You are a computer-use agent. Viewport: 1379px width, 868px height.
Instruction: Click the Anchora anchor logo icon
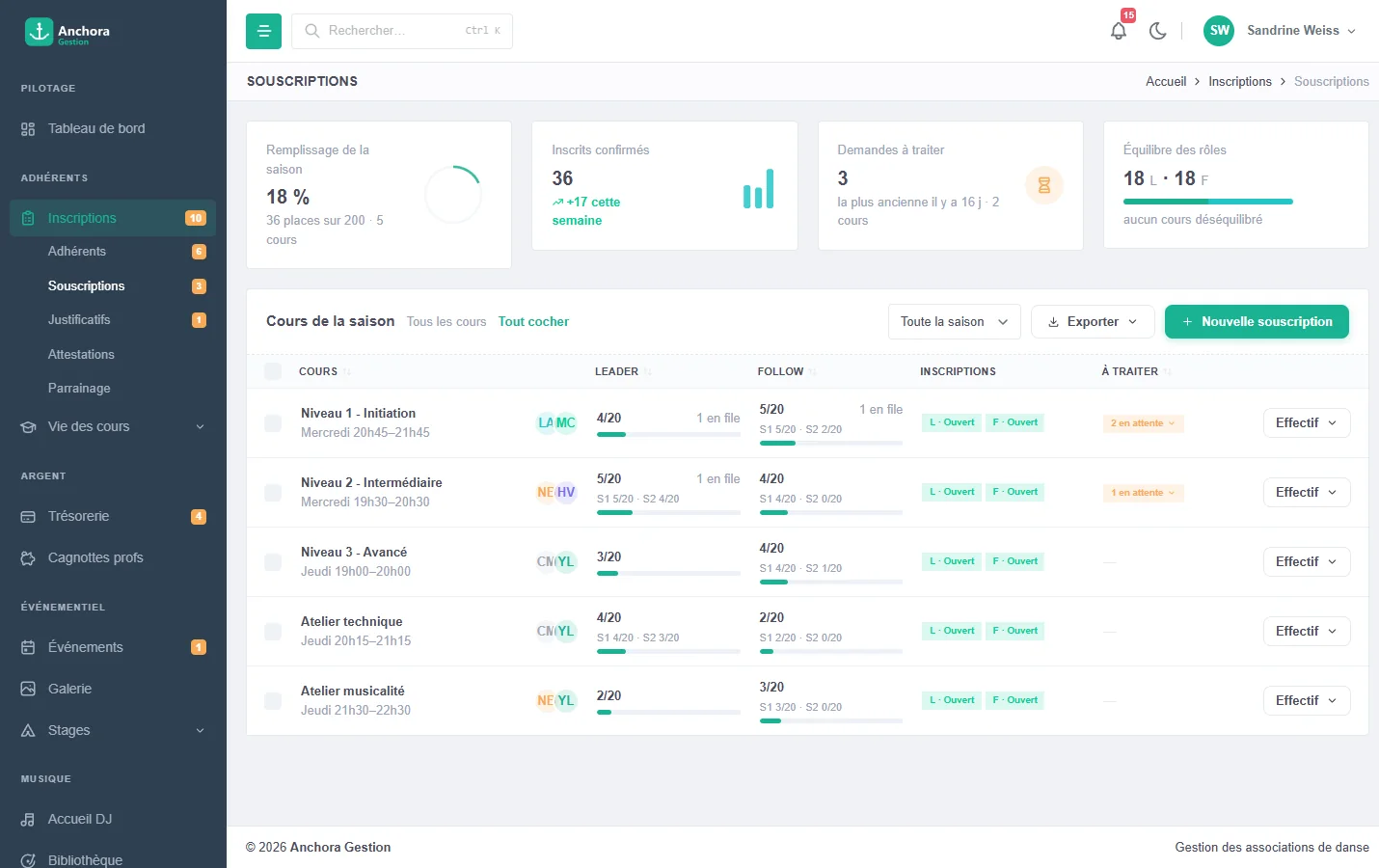(x=39, y=32)
